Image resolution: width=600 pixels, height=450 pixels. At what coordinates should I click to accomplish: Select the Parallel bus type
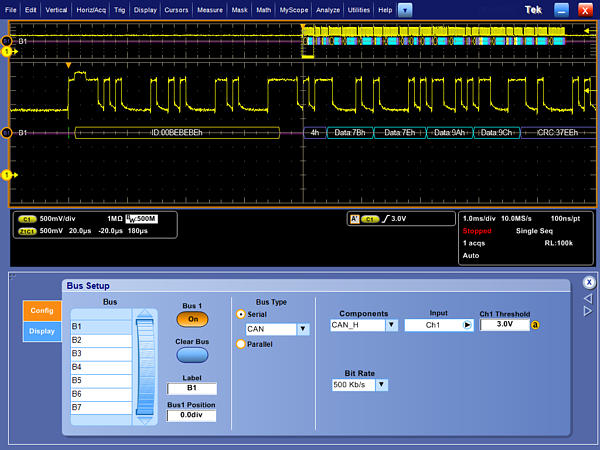point(240,344)
